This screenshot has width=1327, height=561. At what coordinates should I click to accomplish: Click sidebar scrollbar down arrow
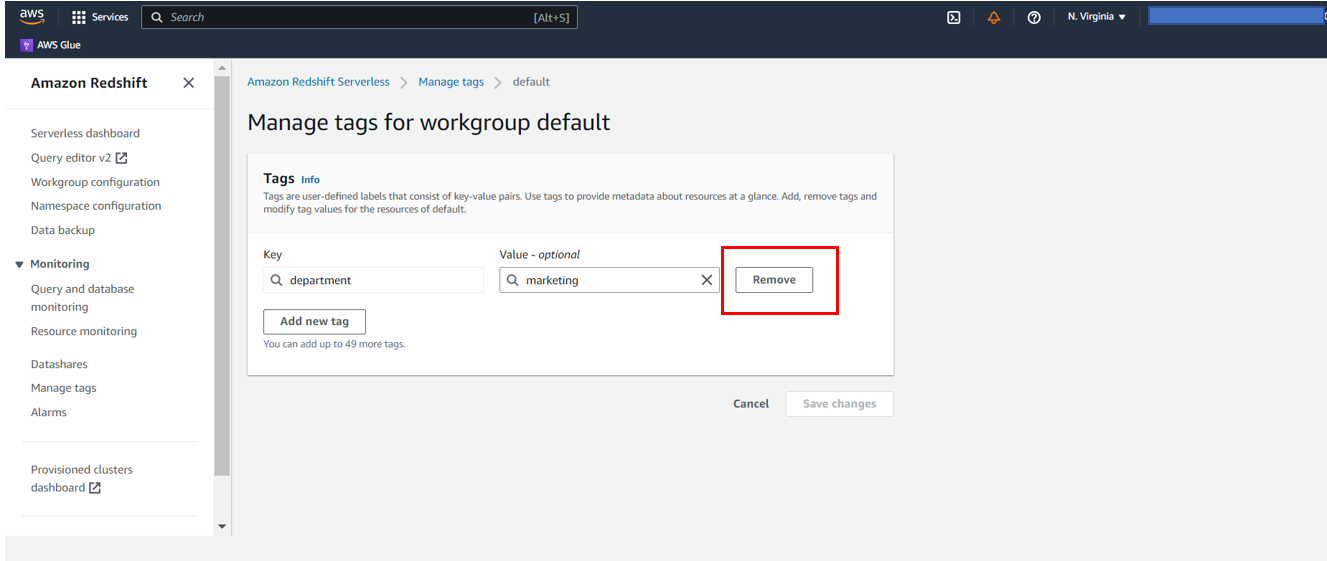click(222, 526)
